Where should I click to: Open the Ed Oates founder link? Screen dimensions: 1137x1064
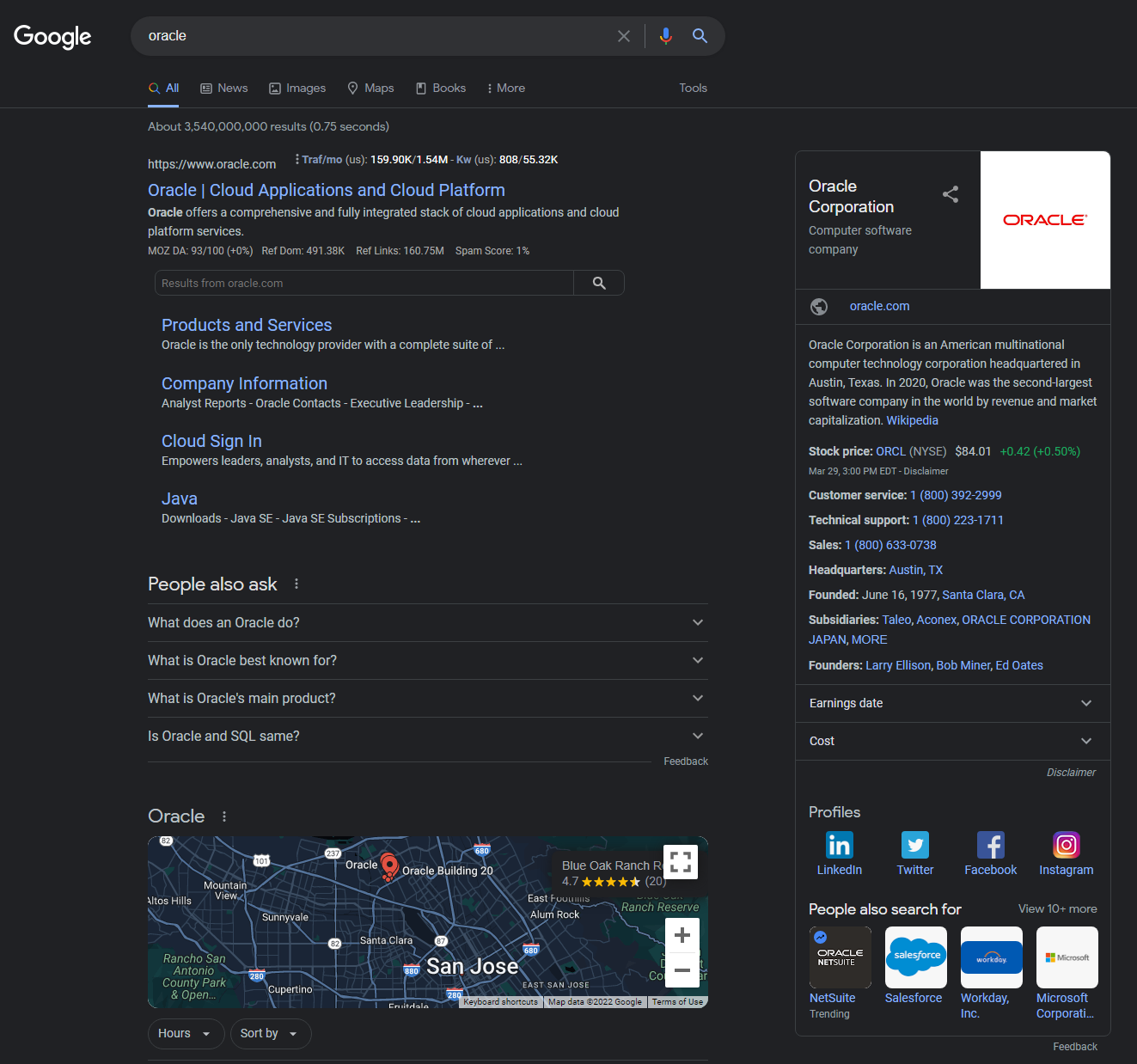pos(1019,665)
